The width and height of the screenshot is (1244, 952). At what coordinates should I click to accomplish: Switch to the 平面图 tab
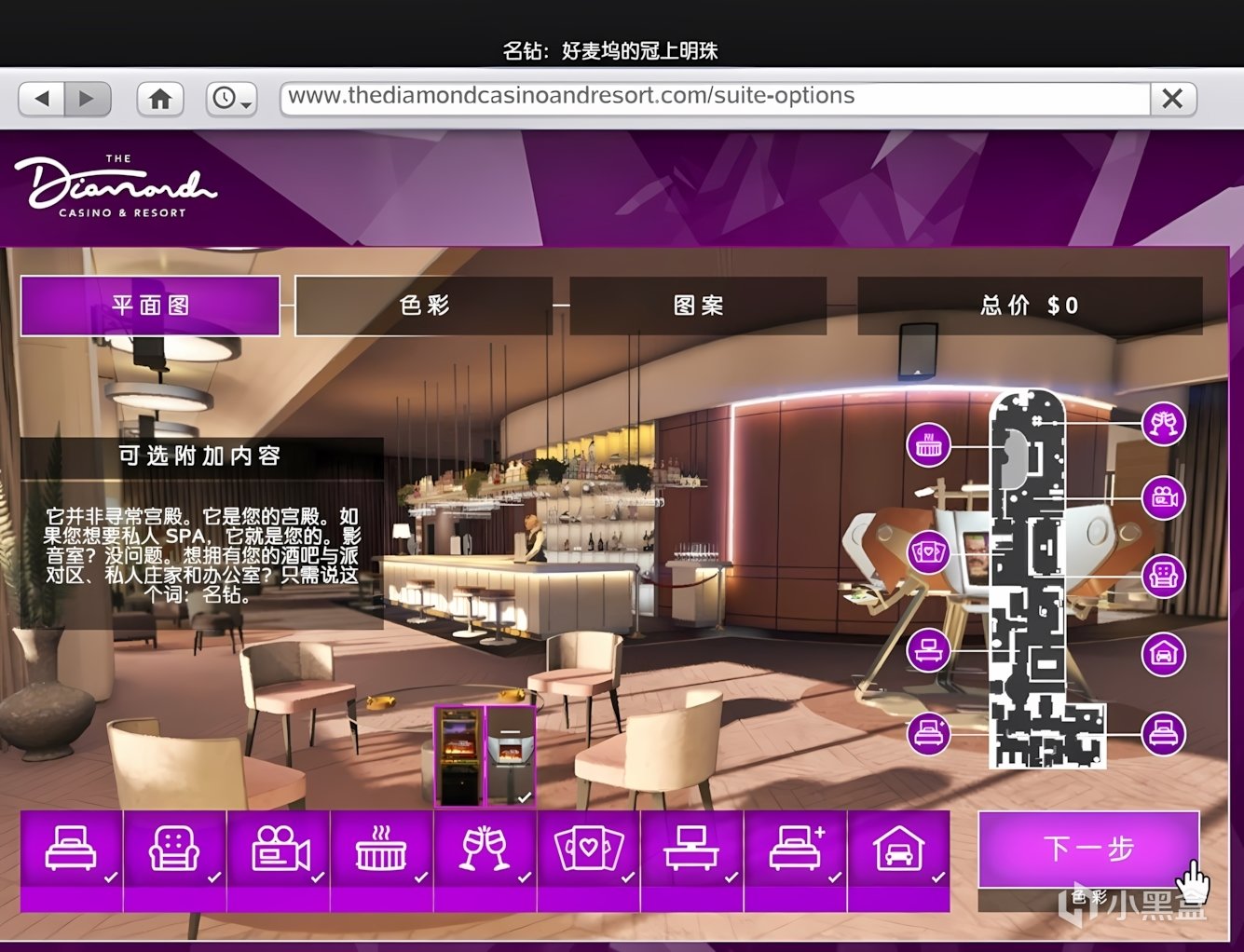coord(150,306)
